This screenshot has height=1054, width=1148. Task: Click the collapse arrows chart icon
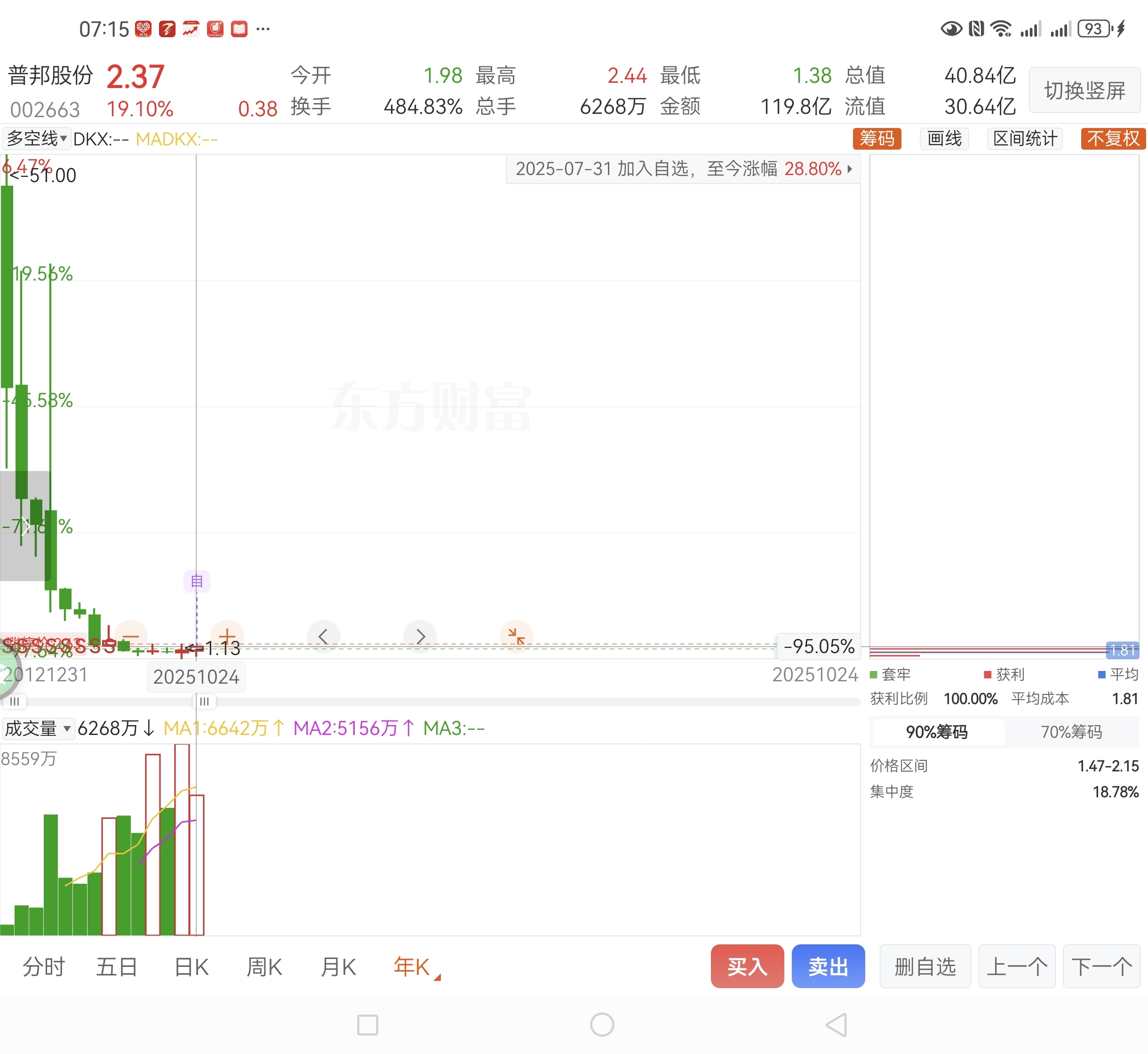point(516,637)
